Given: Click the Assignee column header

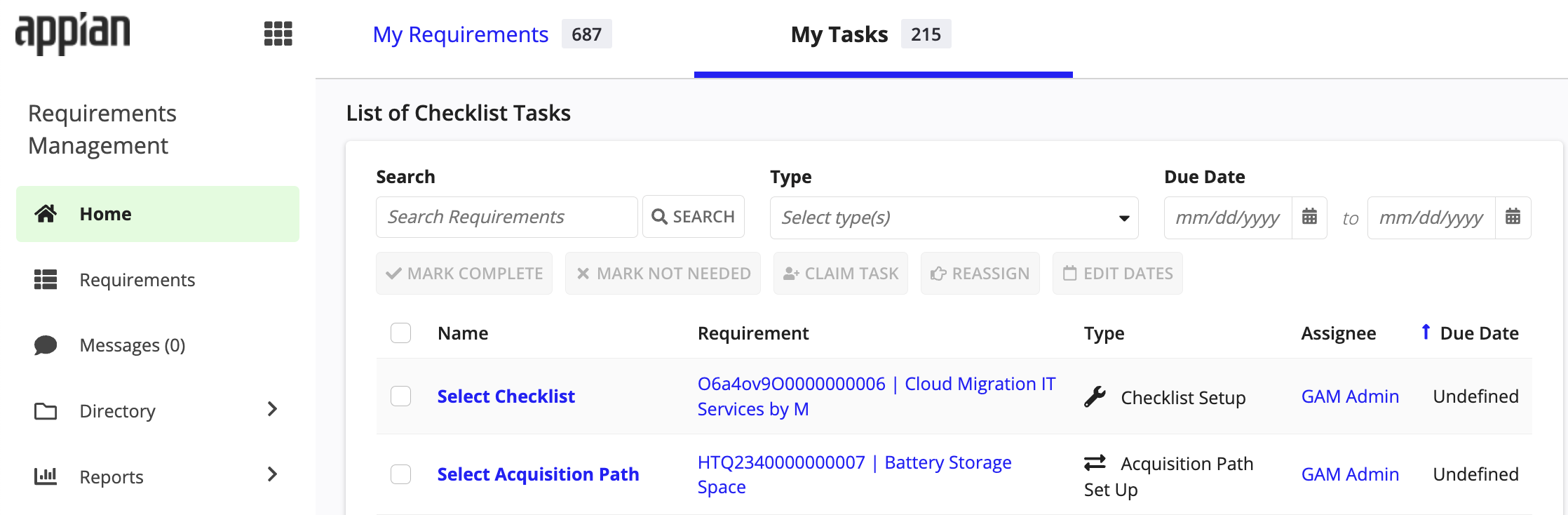Looking at the screenshot, I should coord(1339,333).
